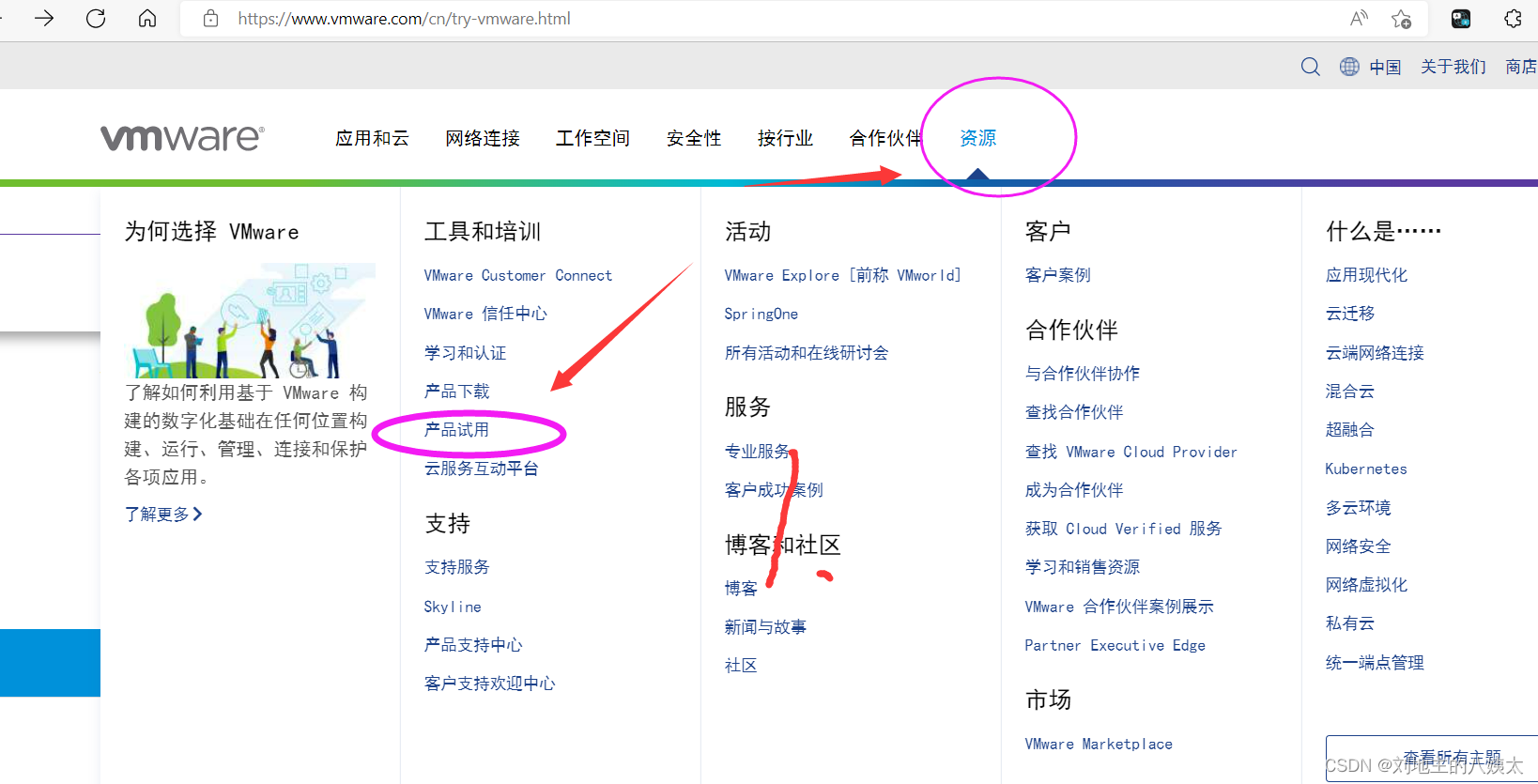This screenshot has width=1538, height=784.
Task: Open 客户支持欢迎中心 link
Action: point(489,684)
